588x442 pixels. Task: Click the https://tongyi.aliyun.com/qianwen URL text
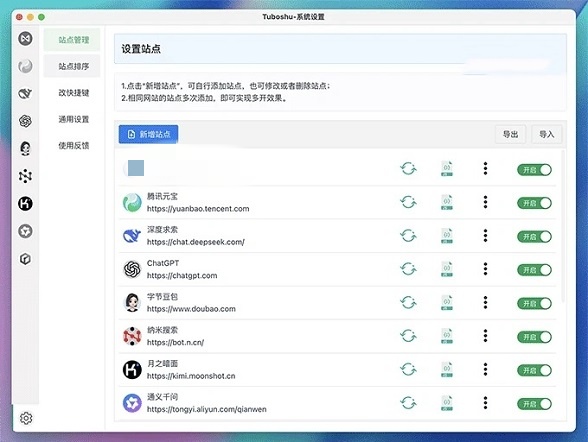(x=207, y=409)
